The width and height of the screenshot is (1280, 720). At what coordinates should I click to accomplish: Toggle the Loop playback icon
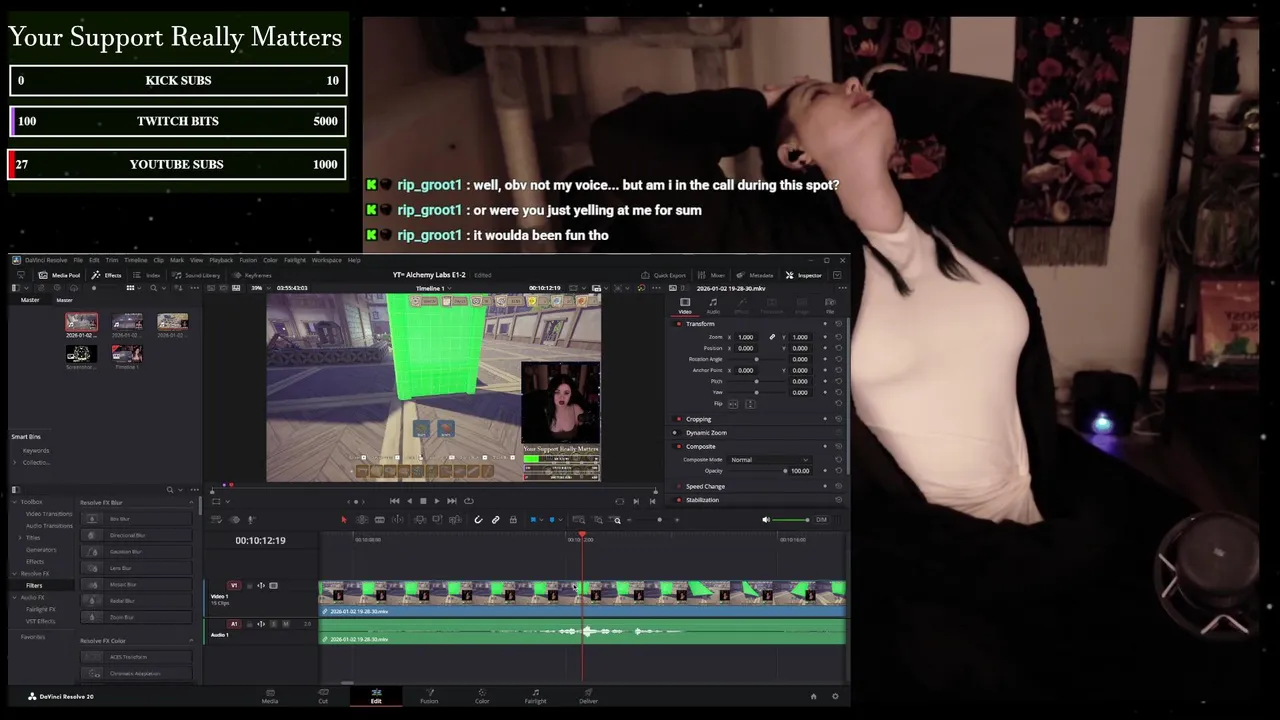(469, 501)
